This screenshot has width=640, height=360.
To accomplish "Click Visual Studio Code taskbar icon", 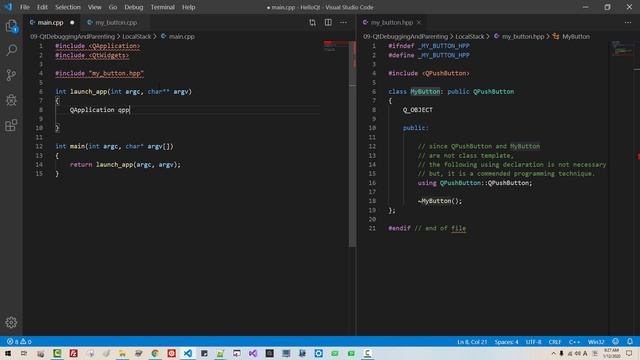I will coord(187,353).
